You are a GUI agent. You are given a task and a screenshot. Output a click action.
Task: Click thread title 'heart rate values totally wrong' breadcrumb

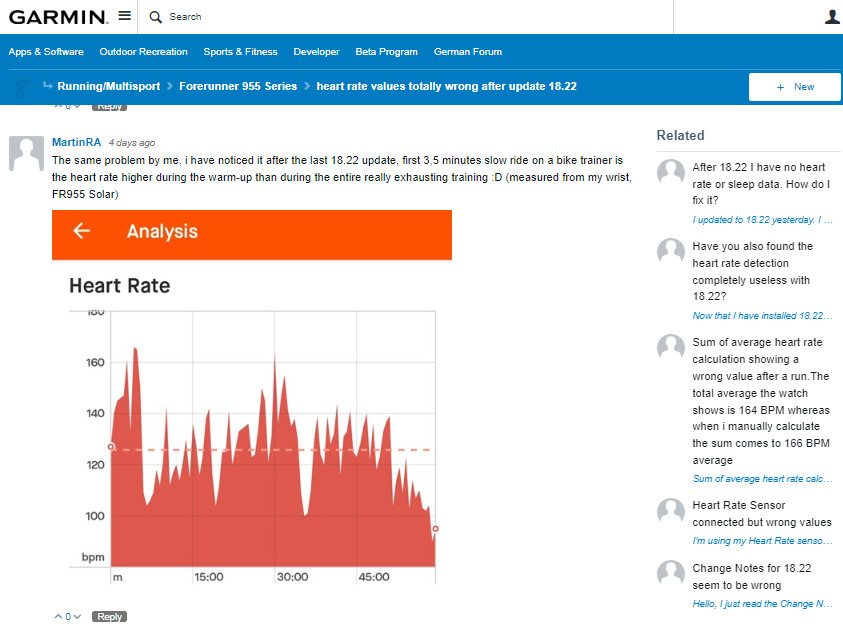pos(446,86)
